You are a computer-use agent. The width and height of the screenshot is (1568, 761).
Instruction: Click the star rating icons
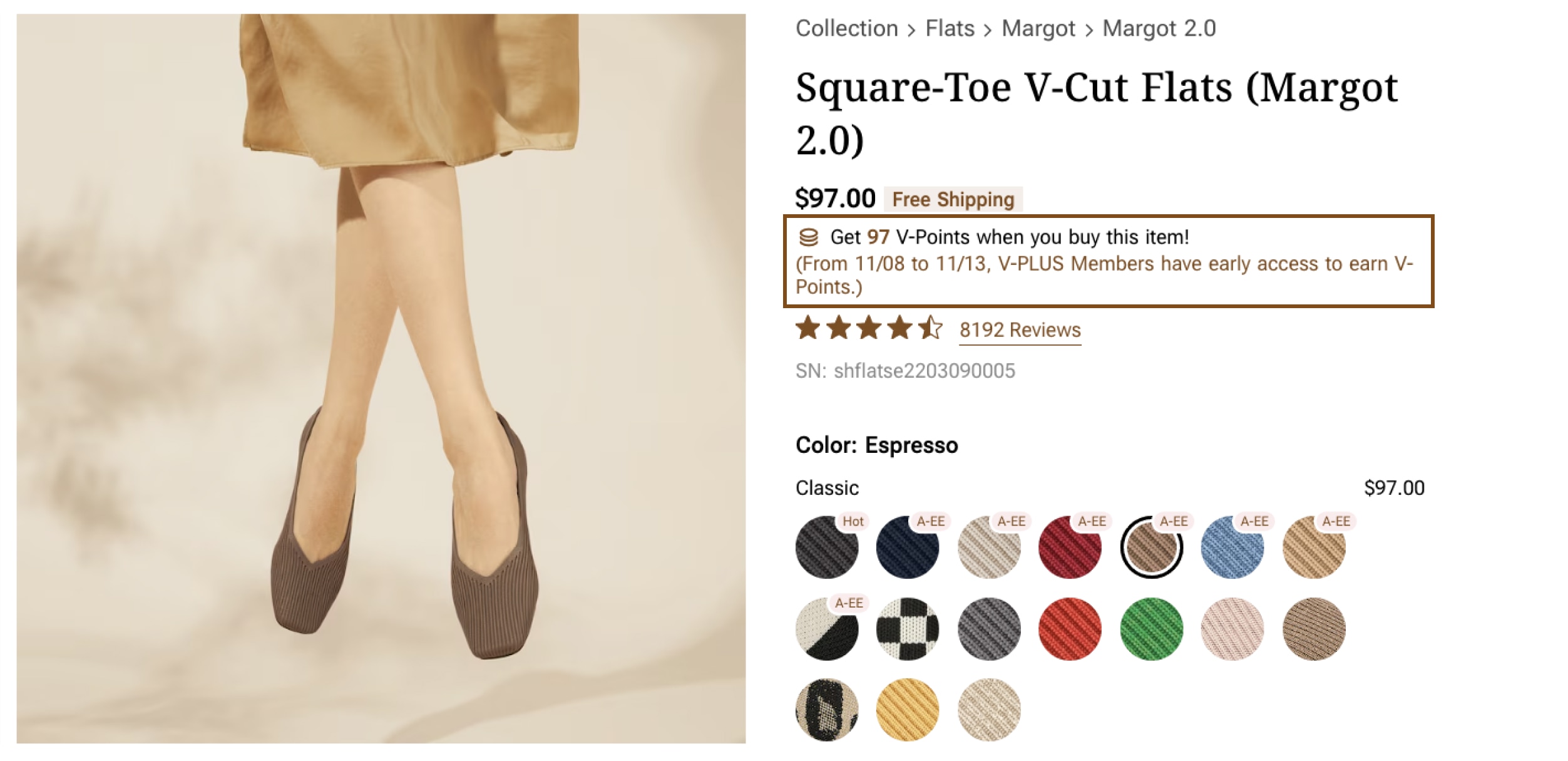868,328
